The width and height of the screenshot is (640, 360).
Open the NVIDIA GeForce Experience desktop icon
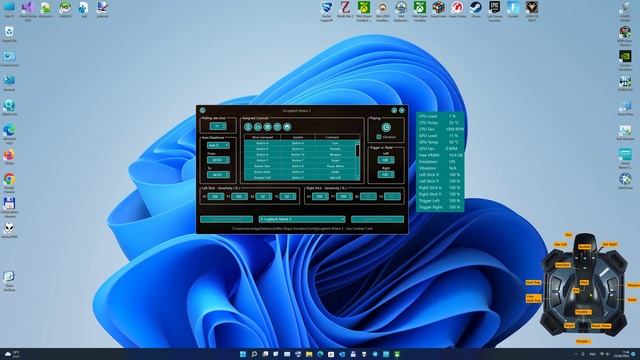pyautogui.click(x=625, y=60)
